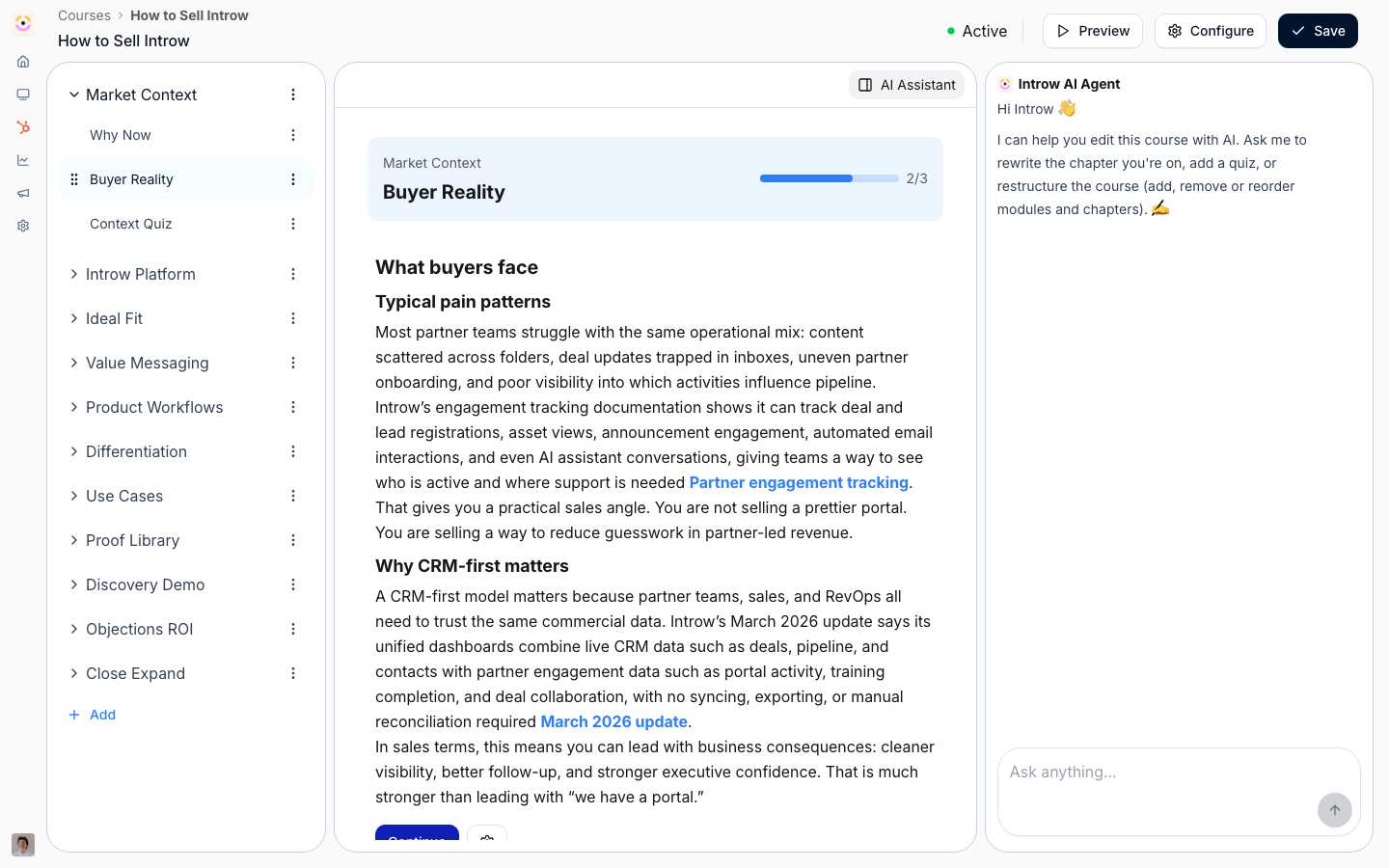
Task: Expand the Product Workflows module
Action: [74, 407]
